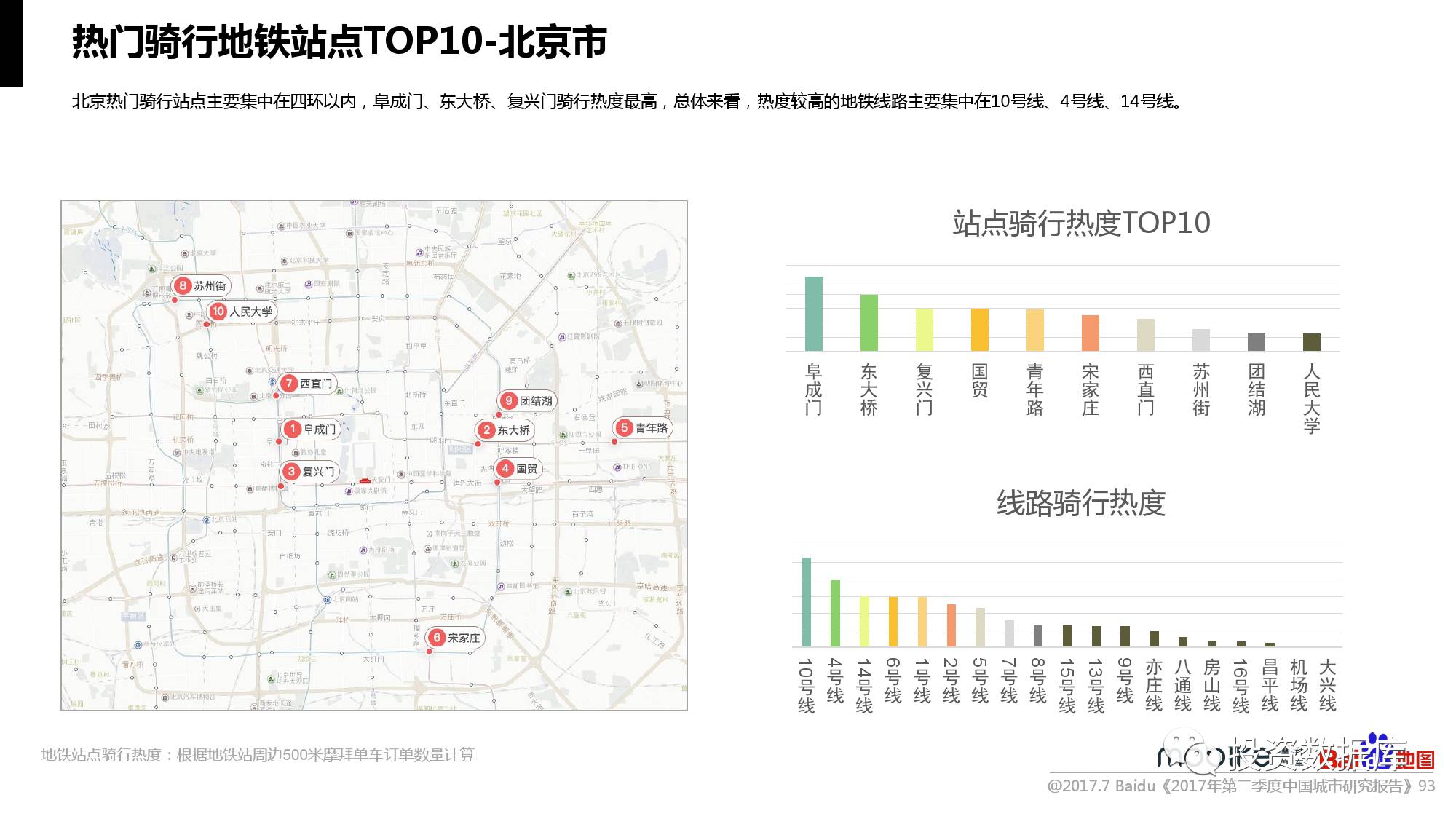Click map marker 6 宋家庄

pyautogui.click(x=455, y=638)
